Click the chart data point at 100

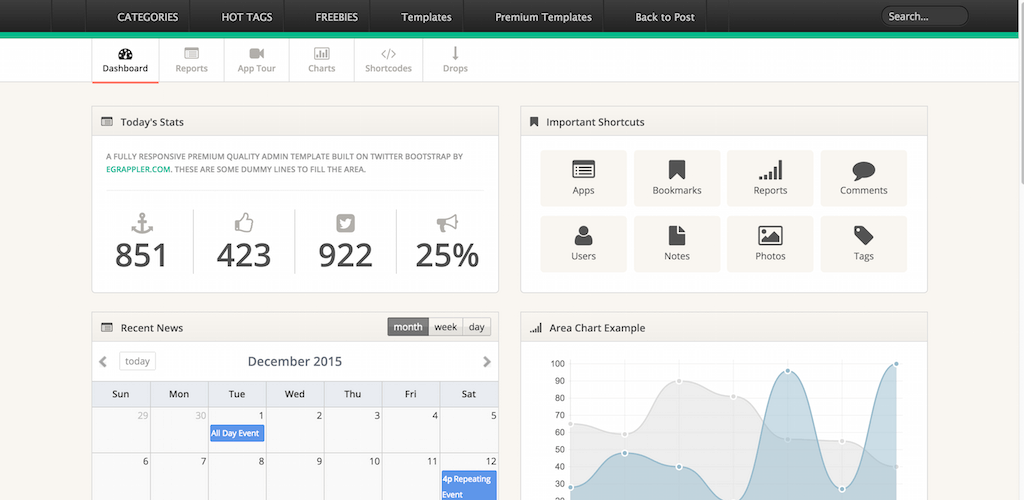(x=896, y=364)
